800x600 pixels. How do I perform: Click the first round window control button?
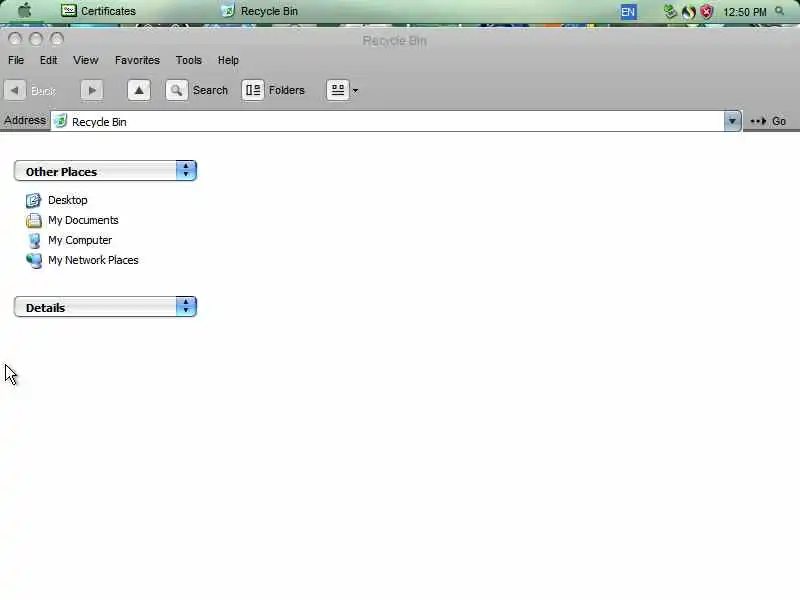point(15,39)
